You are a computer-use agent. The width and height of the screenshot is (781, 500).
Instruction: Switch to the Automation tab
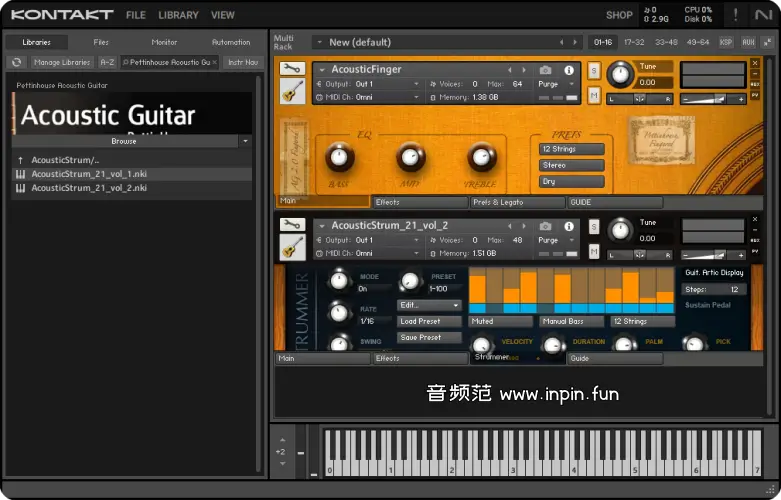[x=231, y=42]
